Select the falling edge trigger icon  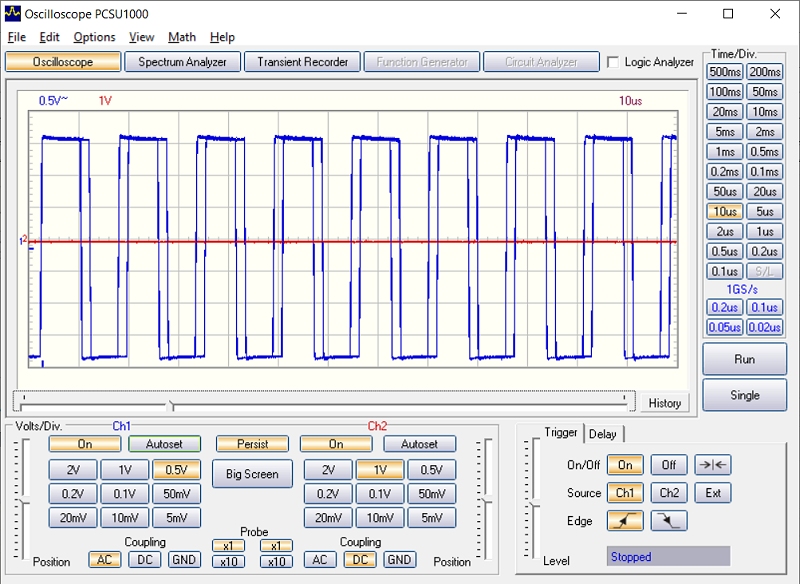pyautogui.click(x=669, y=521)
